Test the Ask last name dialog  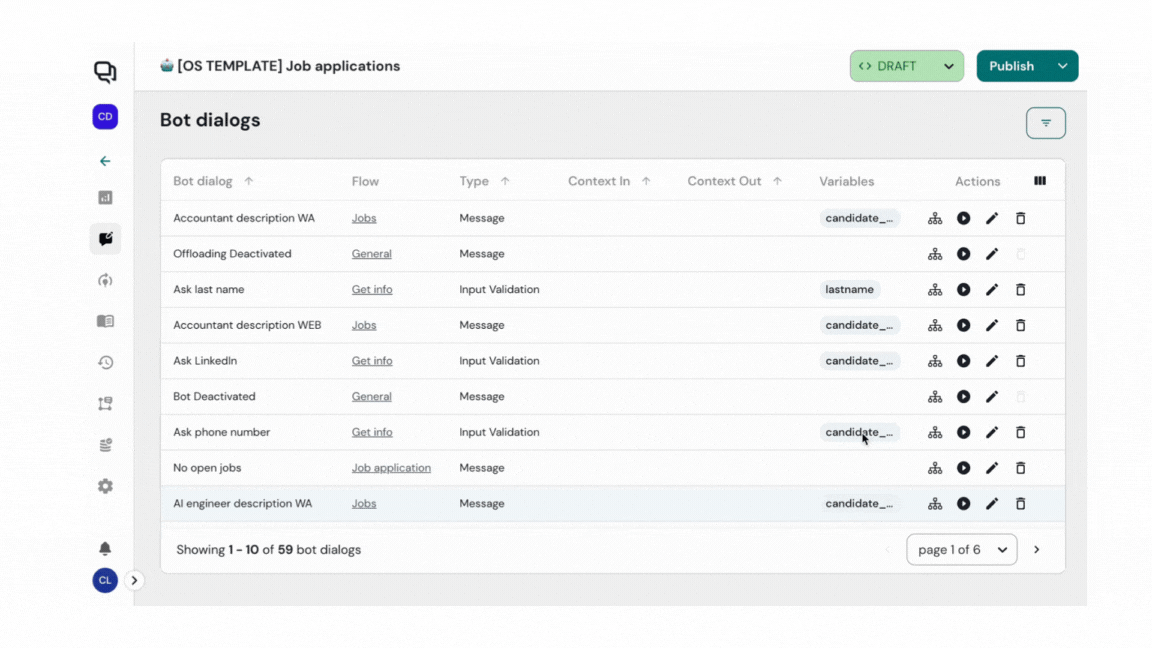coord(963,290)
